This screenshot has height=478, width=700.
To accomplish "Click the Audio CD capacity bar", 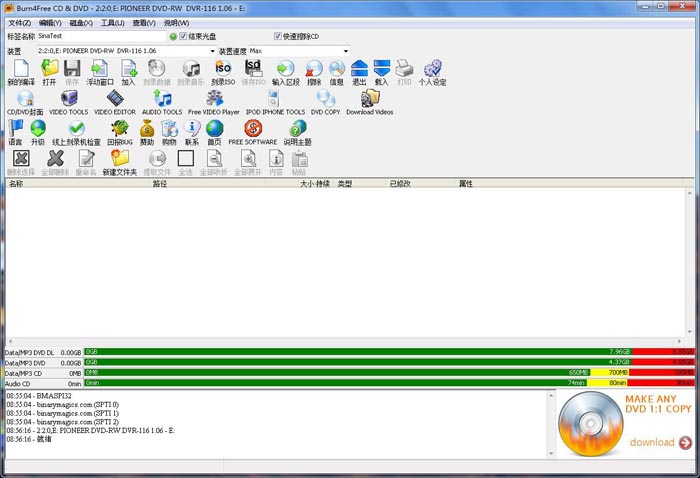I will (x=389, y=383).
